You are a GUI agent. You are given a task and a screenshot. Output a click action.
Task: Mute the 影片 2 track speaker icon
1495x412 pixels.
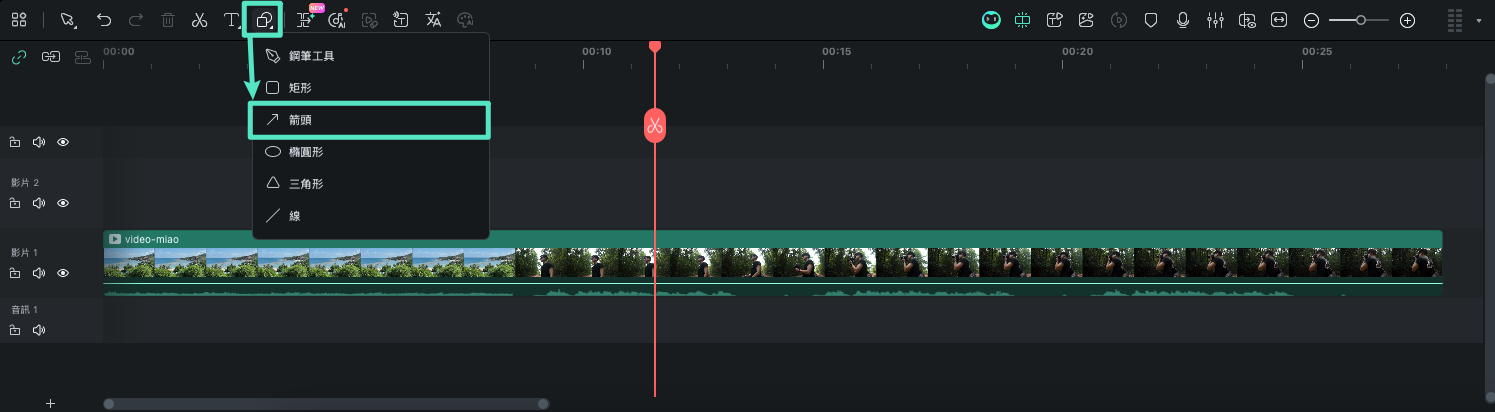coord(39,203)
